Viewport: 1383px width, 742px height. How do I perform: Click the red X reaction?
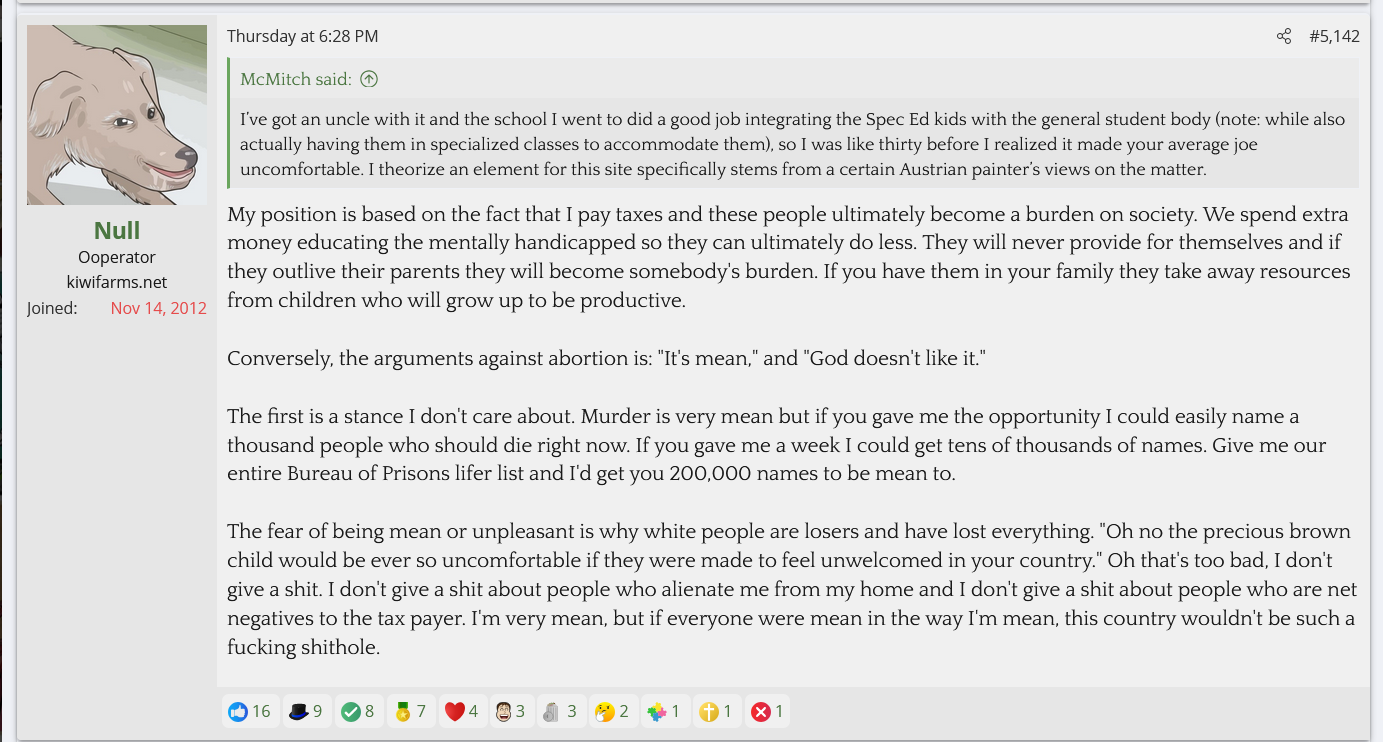[767, 712]
